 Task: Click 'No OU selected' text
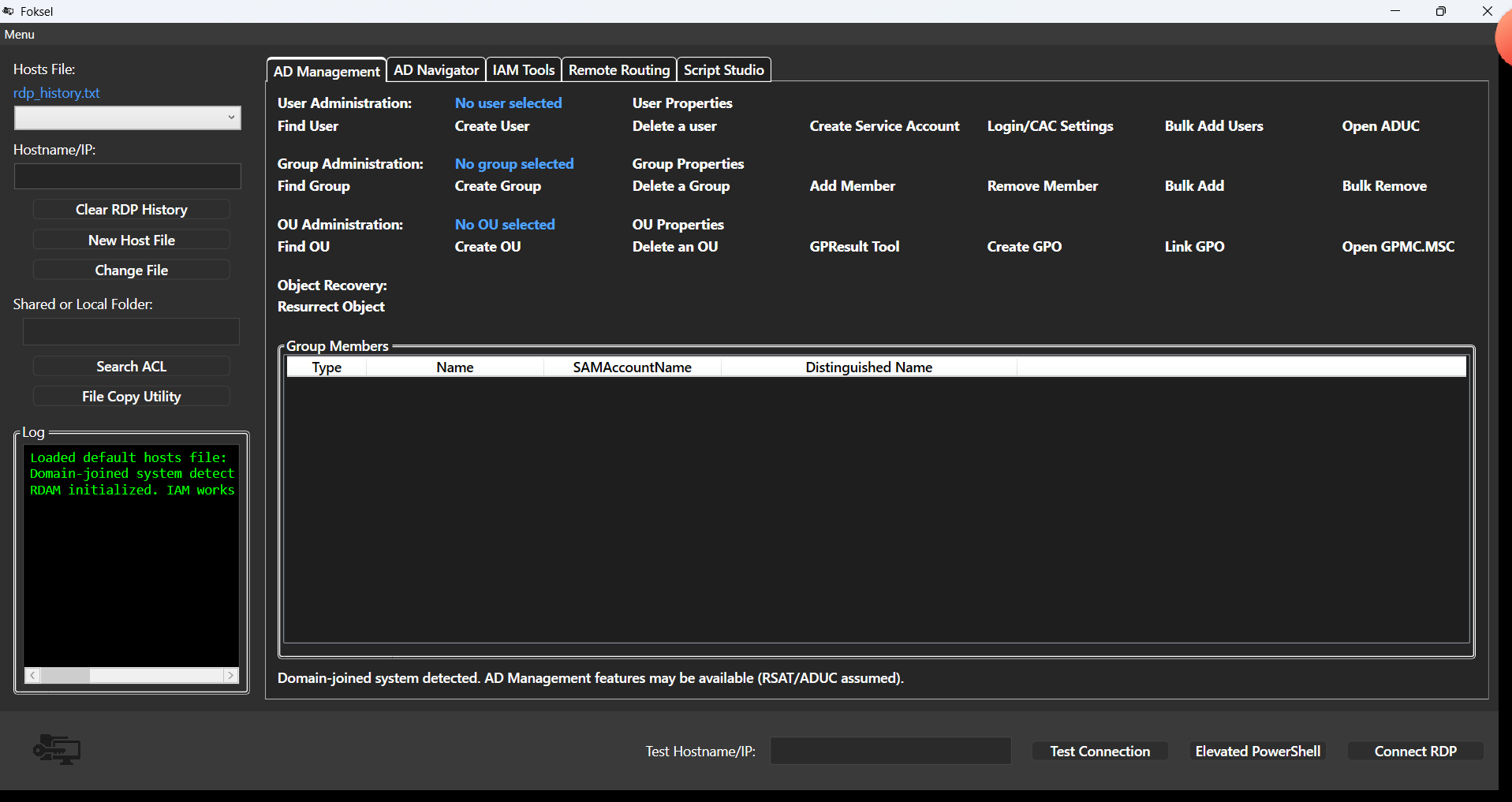coord(505,225)
